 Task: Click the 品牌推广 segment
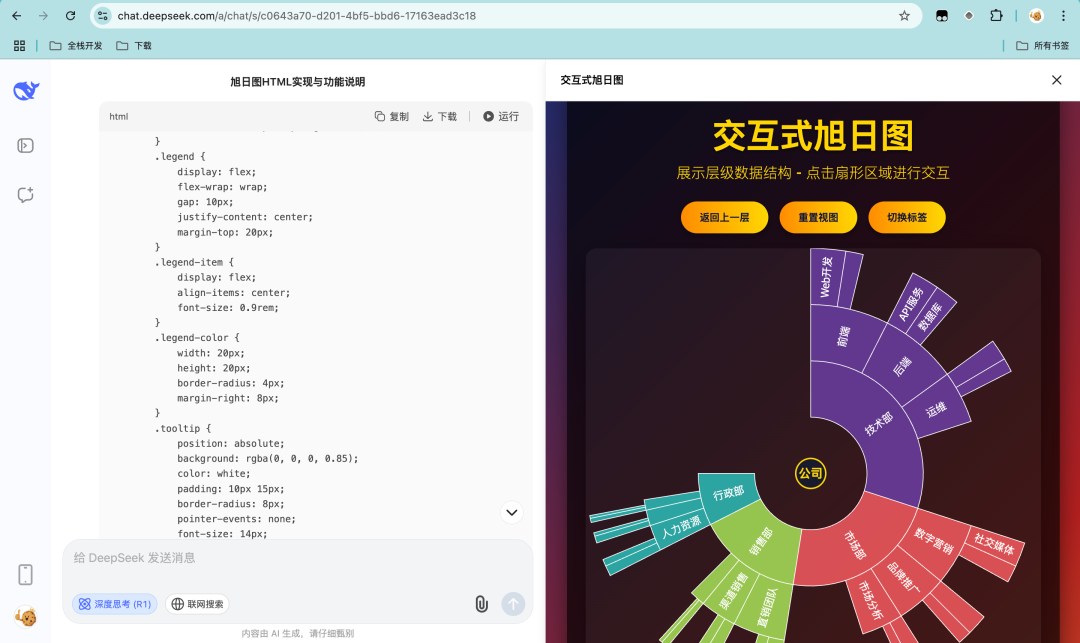(x=903, y=576)
